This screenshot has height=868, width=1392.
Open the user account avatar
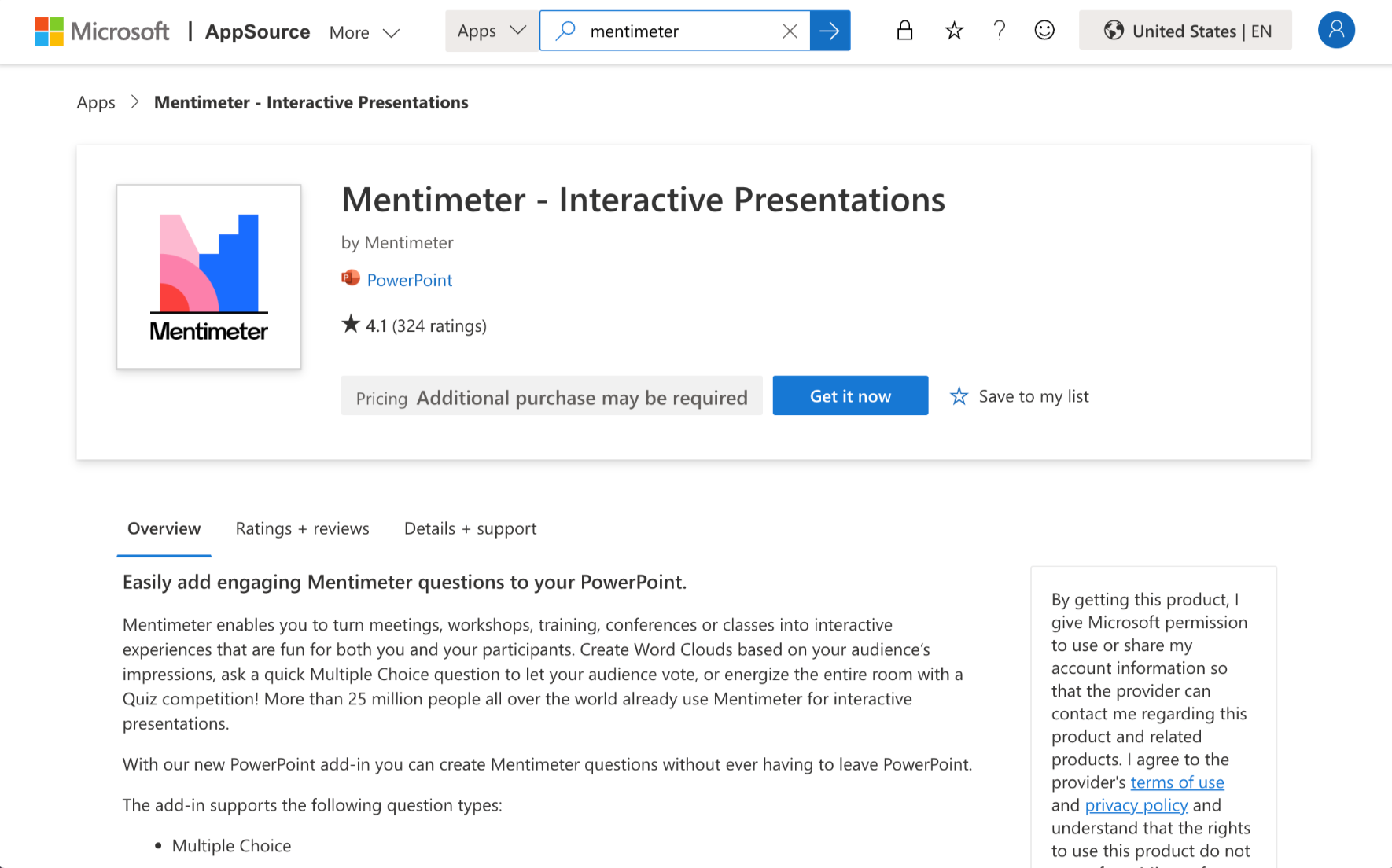[x=1336, y=30]
